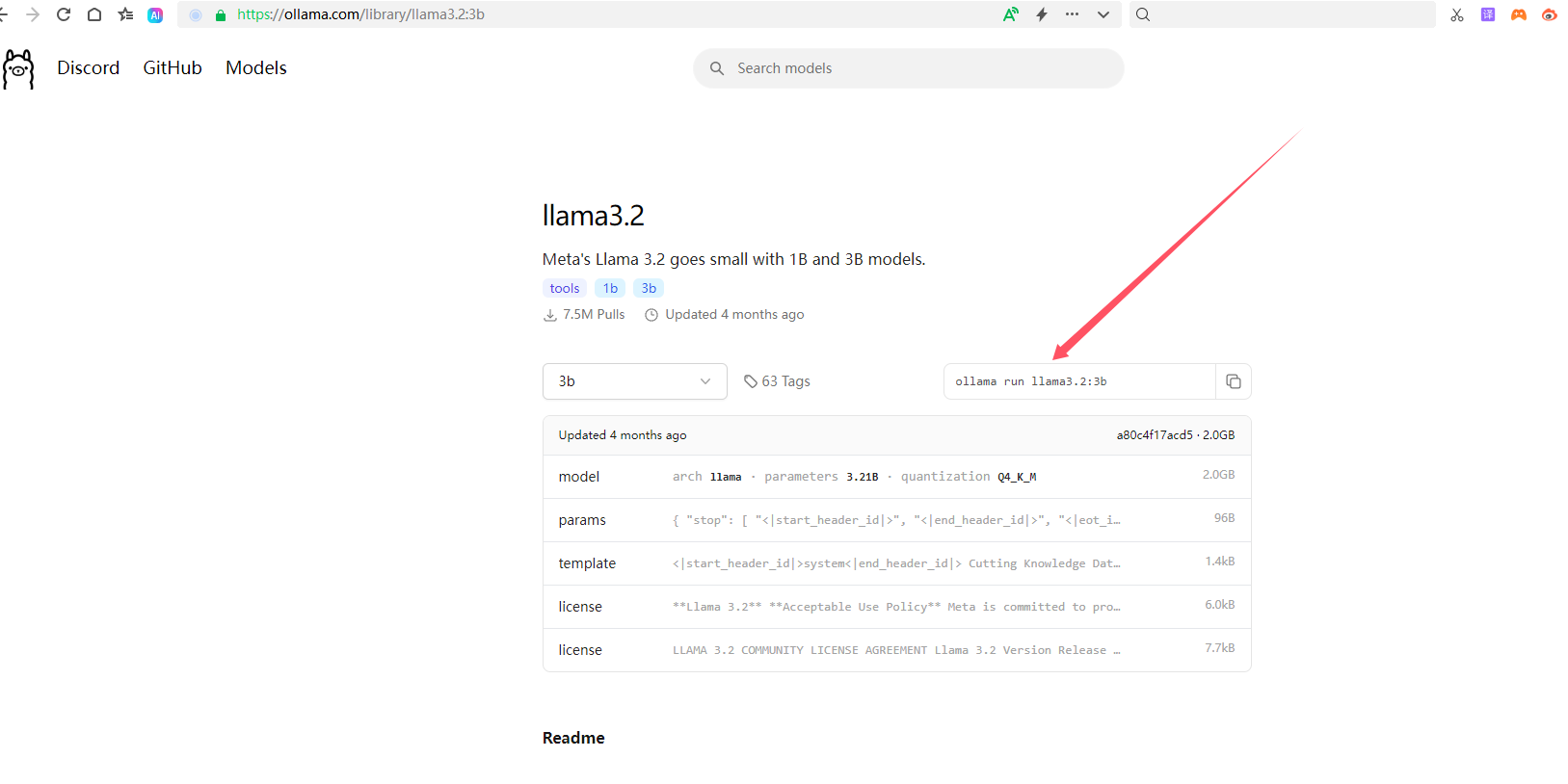Click the Readme heading
Image resolution: width=1568 pixels, height=784 pixels.
point(573,738)
